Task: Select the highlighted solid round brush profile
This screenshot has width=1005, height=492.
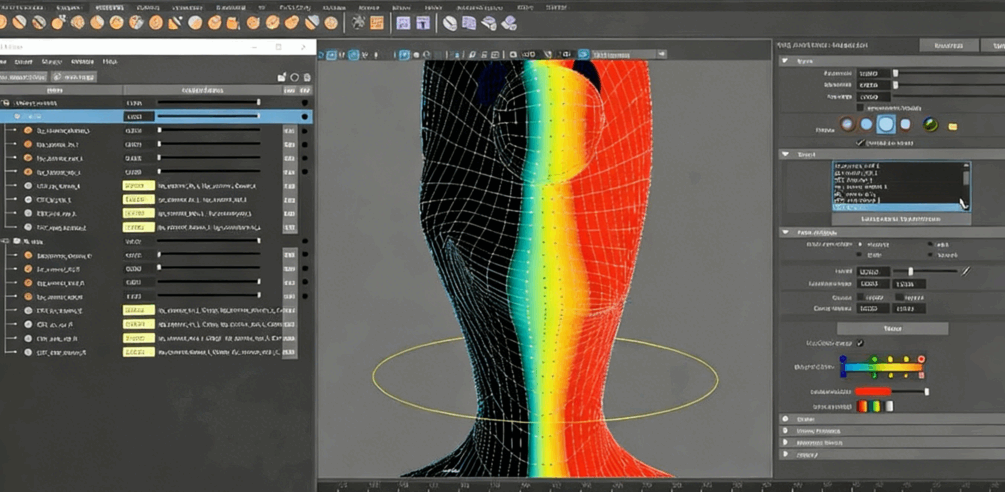Action: [885, 125]
